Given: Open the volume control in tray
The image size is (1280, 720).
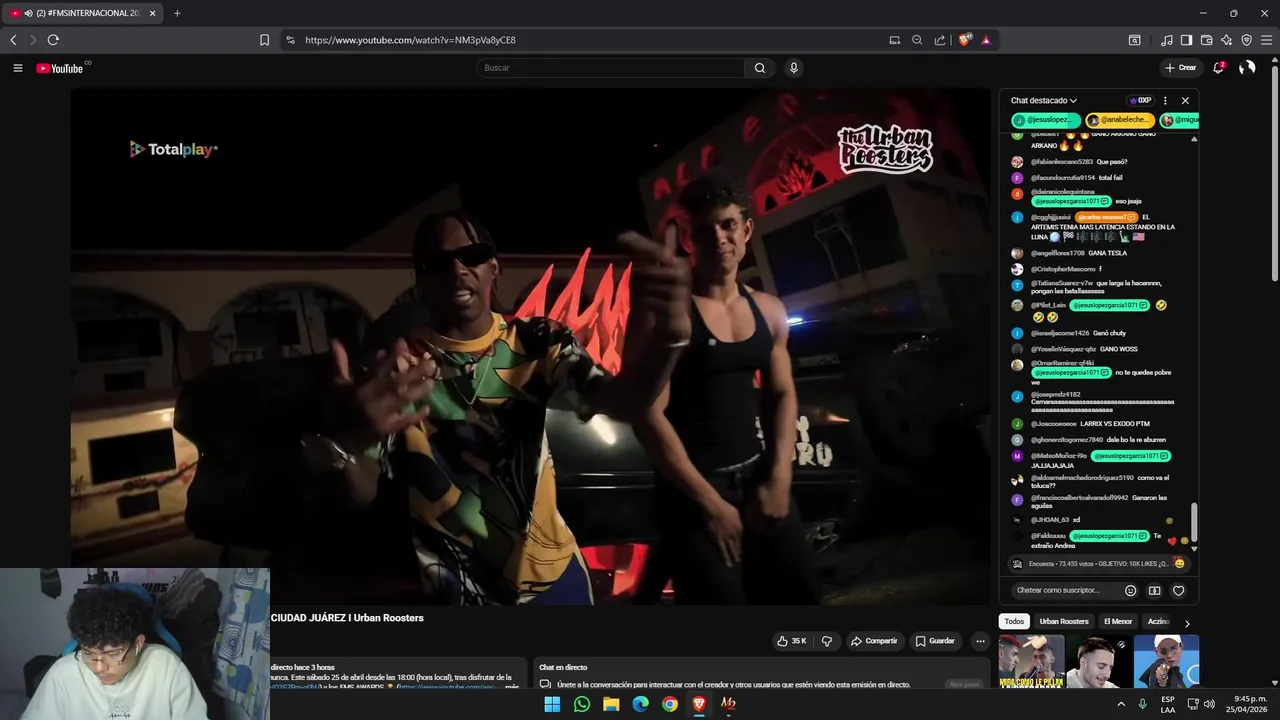Looking at the screenshot, I should pyautogui.click(x=1209, y=704).
